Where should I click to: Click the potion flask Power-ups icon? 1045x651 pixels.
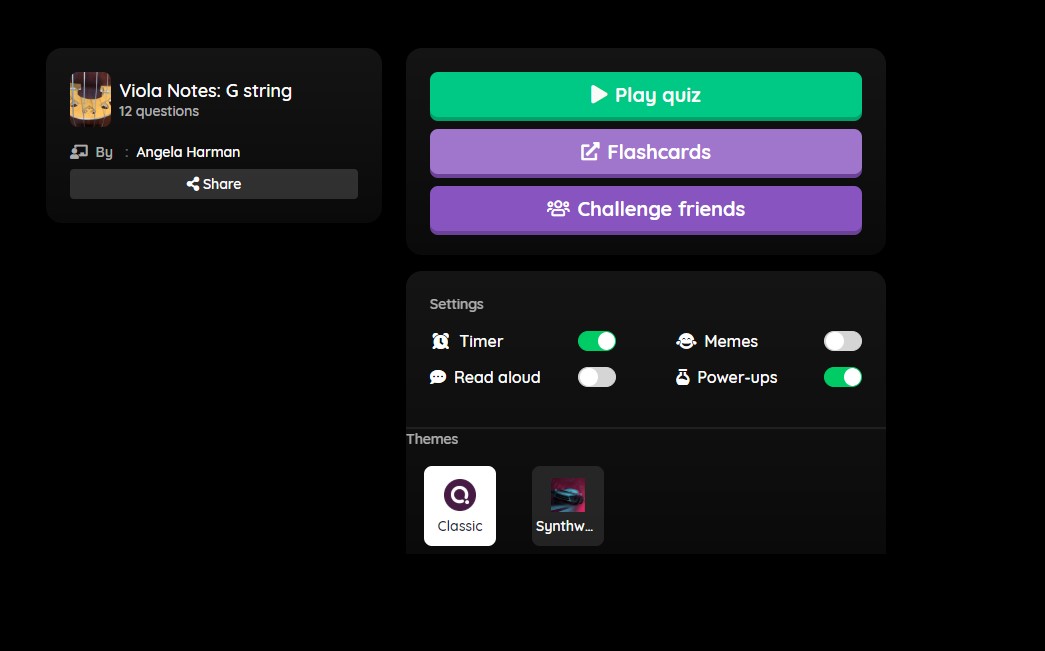(682, 377)
